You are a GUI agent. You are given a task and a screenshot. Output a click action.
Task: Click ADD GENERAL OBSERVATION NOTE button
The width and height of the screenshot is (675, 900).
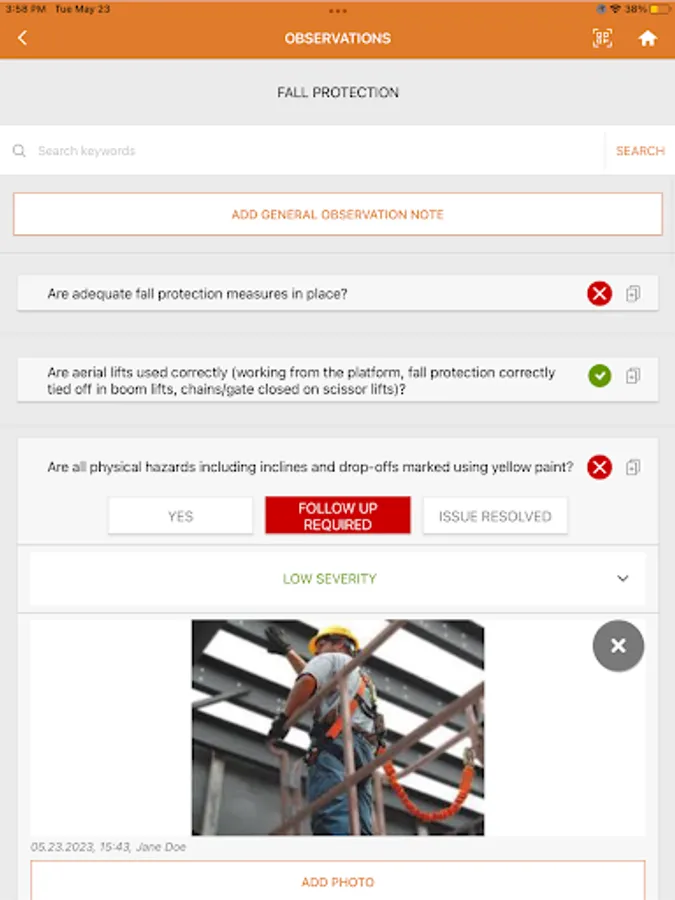338,214
